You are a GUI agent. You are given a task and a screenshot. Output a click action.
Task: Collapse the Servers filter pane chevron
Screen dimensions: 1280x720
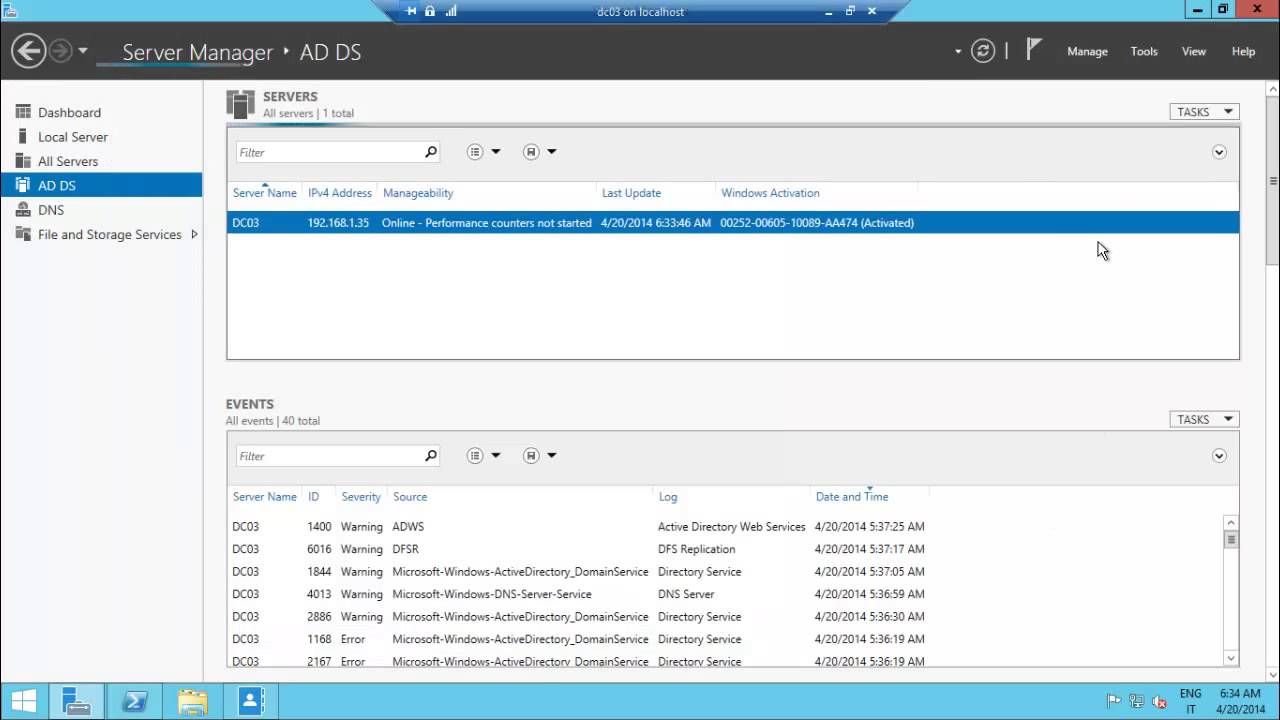point(1219,152)
